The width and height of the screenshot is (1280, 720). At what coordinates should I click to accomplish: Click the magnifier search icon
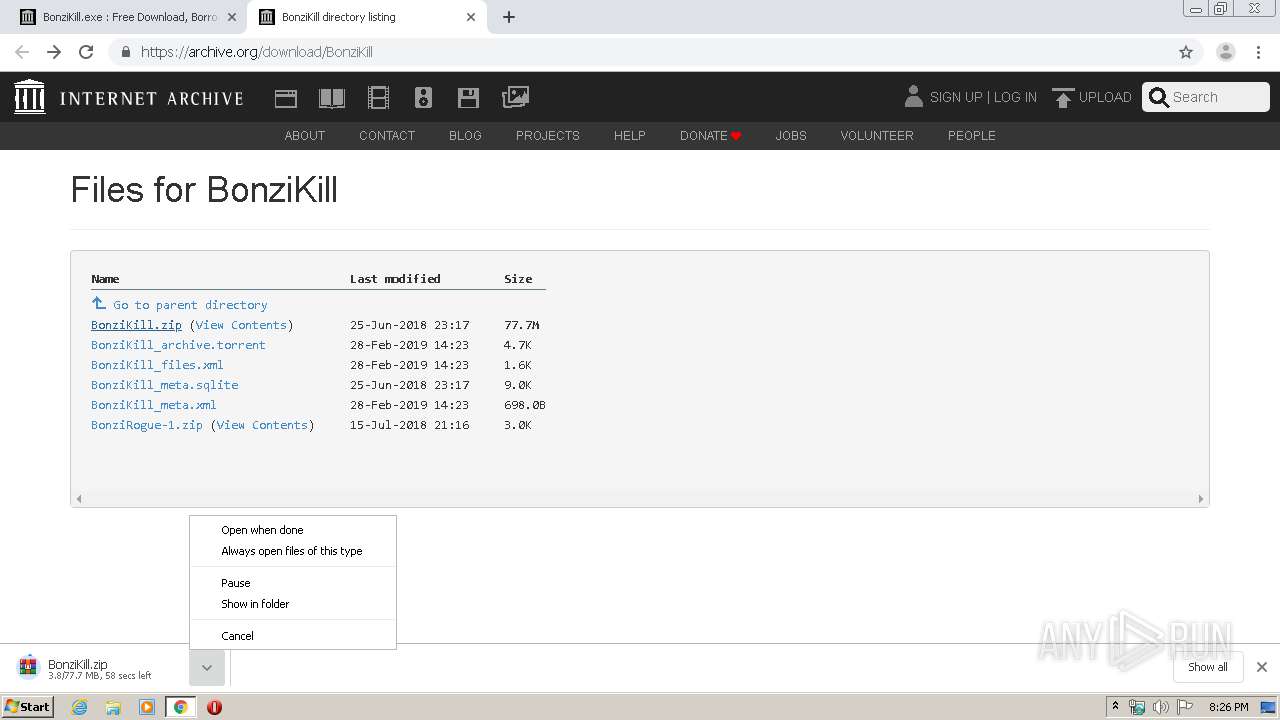(1159, 97)
